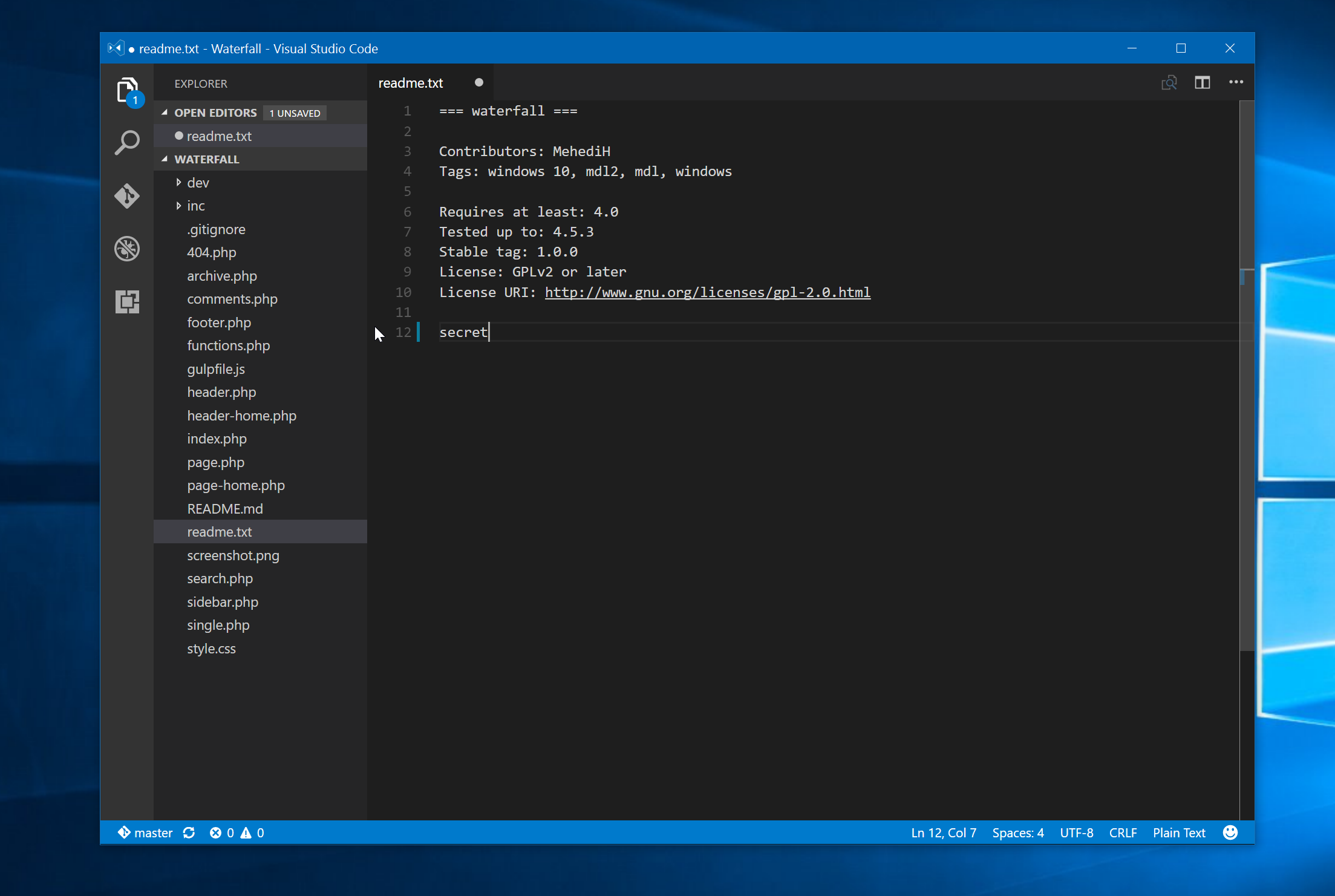This screenshot has height=896, width=1335.
Task: Click the sync changes icon in status bar
Action: [189, 832]
